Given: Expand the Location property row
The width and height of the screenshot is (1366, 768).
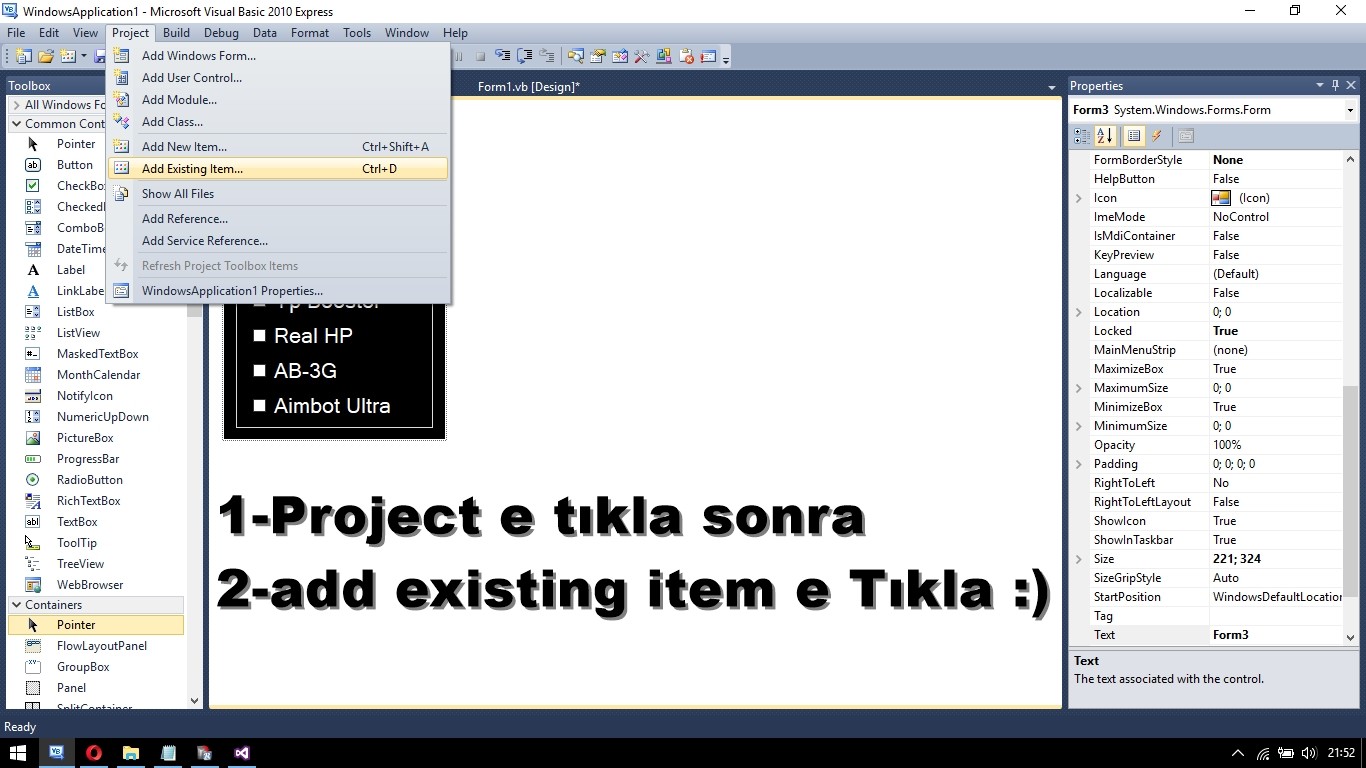Looking at the screenshot, I should point(1079,312).
